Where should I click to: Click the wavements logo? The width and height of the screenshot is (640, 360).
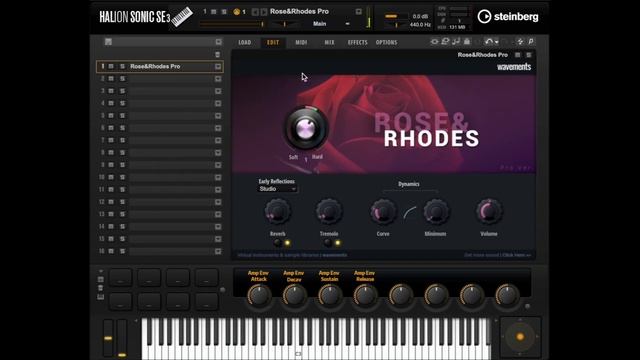click(514, 67)
